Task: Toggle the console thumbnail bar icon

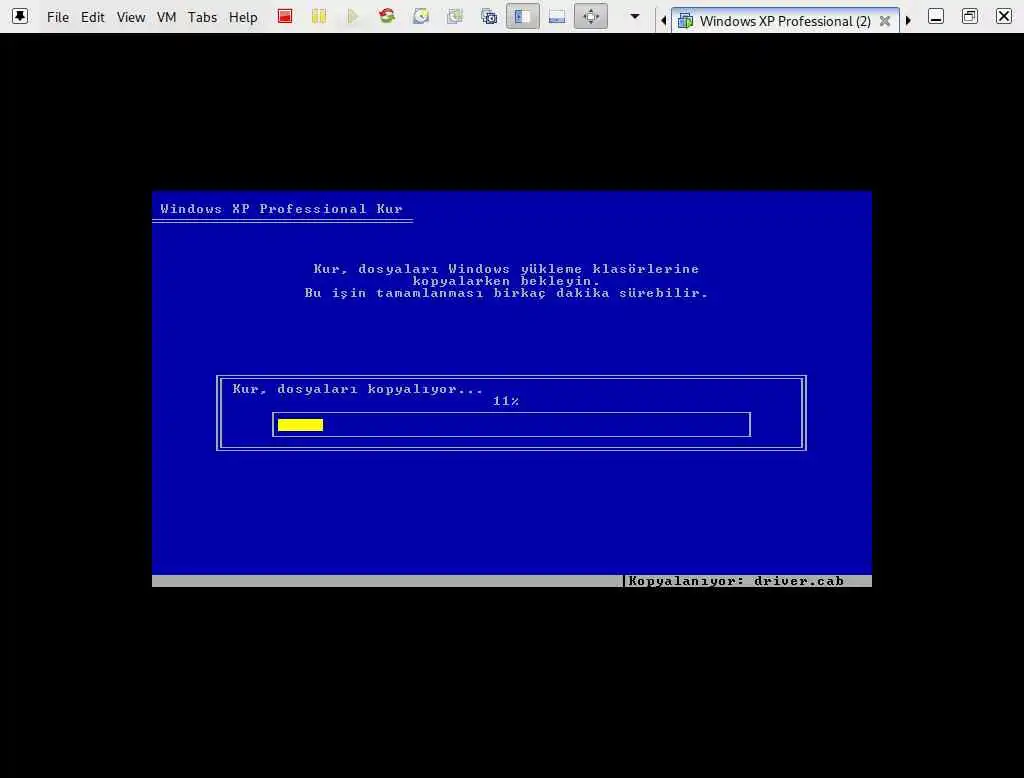Action: point(556,16)
